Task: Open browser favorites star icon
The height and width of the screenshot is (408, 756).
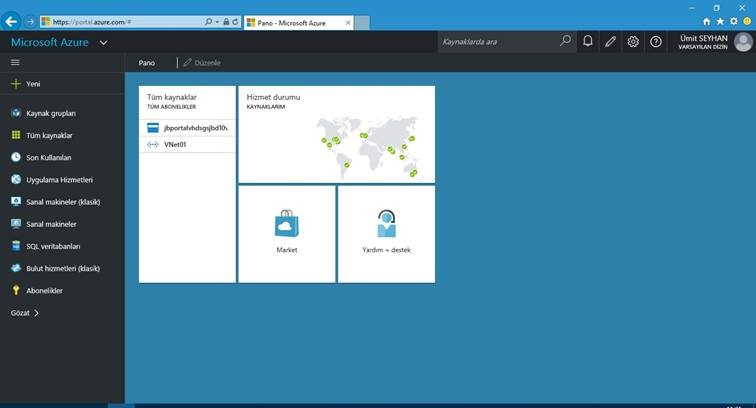Action: [720, 21]
